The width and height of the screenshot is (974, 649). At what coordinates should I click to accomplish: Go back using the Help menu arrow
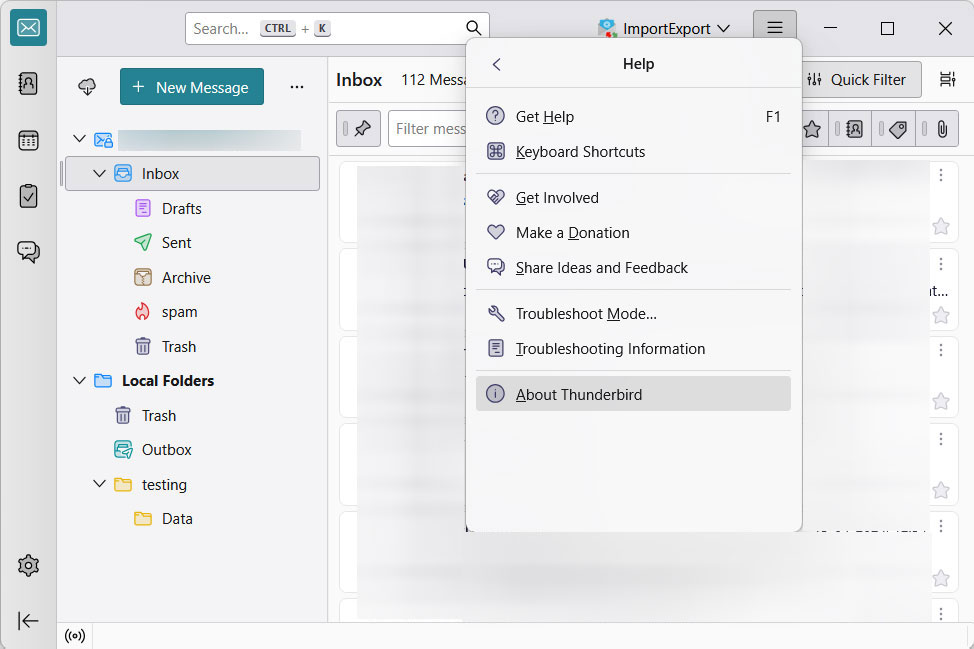point(496,64)
